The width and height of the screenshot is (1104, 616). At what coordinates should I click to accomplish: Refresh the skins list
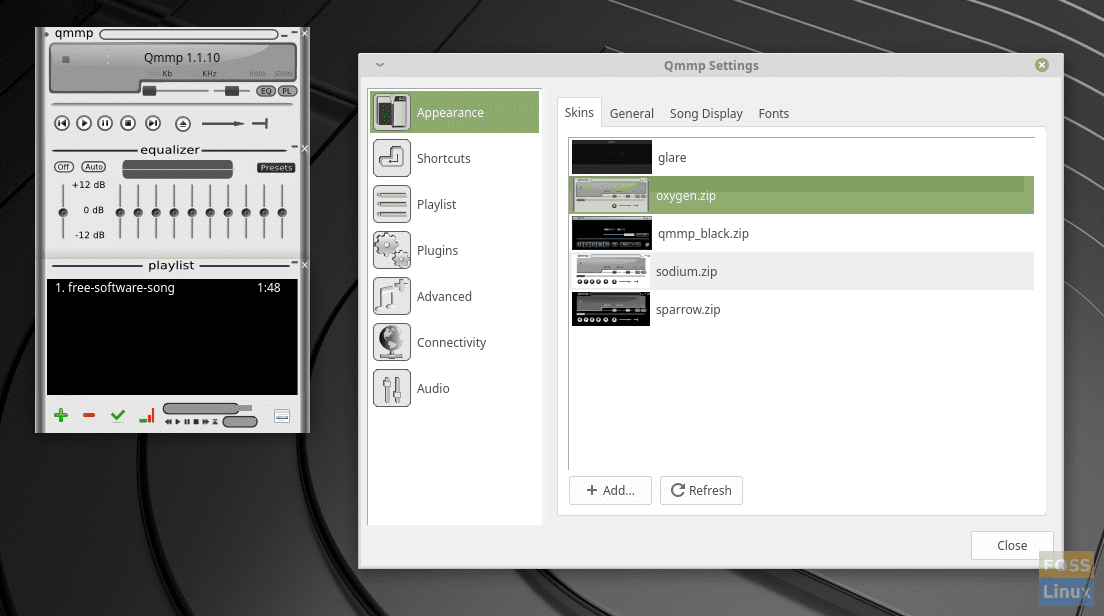(x=701, y=491)
